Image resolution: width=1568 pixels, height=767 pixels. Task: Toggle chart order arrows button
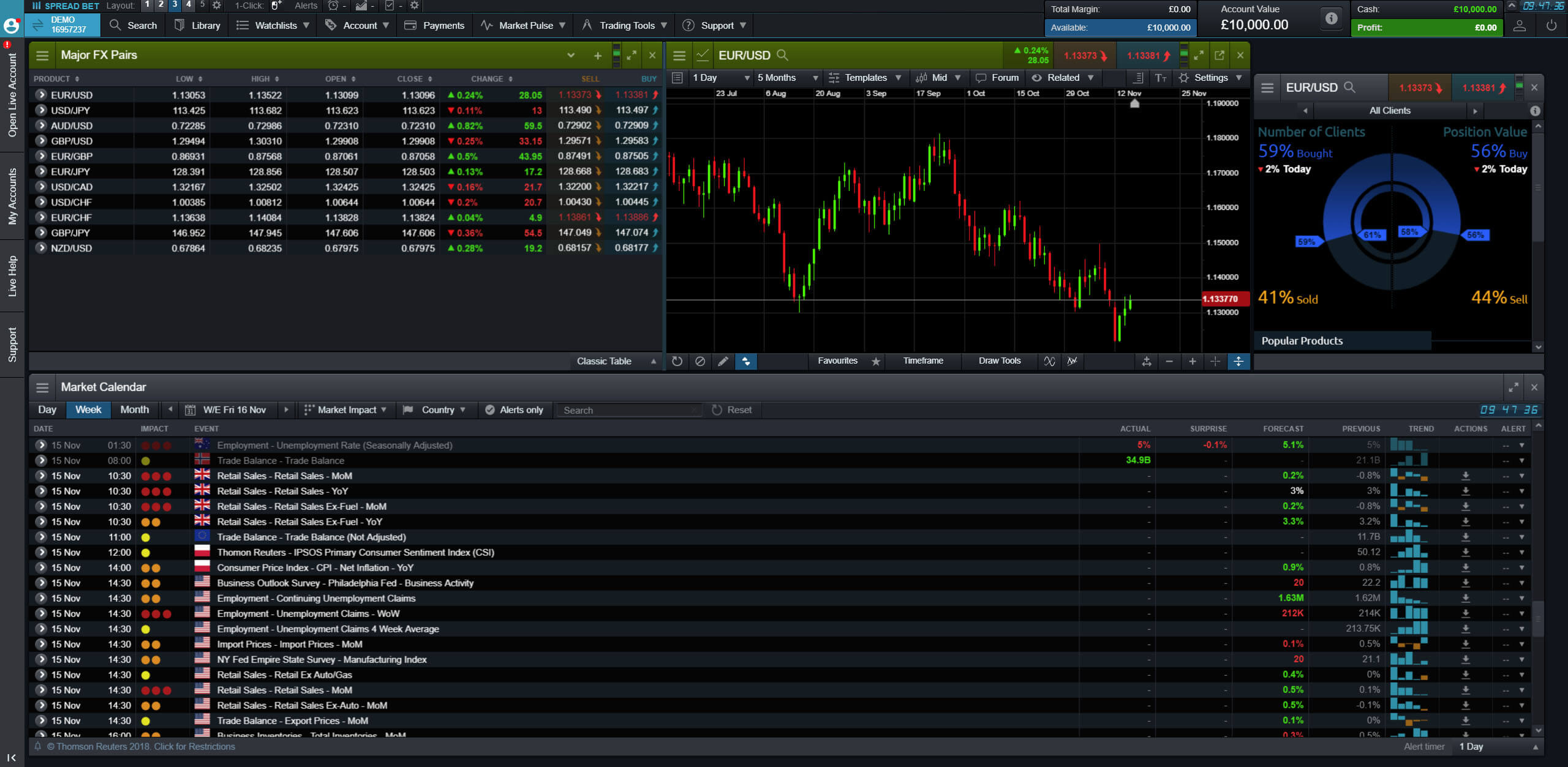click(746, 361)
